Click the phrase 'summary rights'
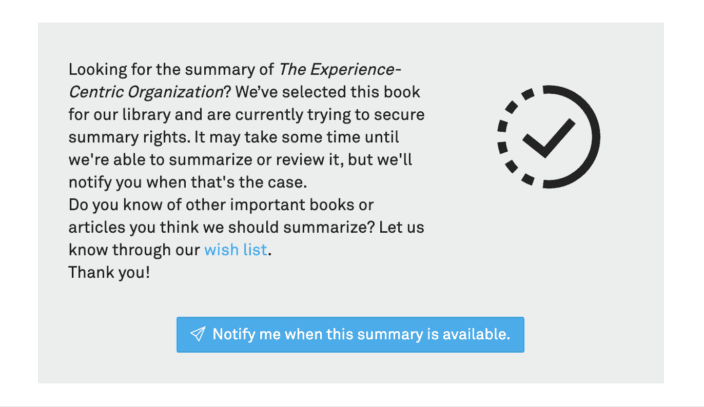 coord(128,137)
